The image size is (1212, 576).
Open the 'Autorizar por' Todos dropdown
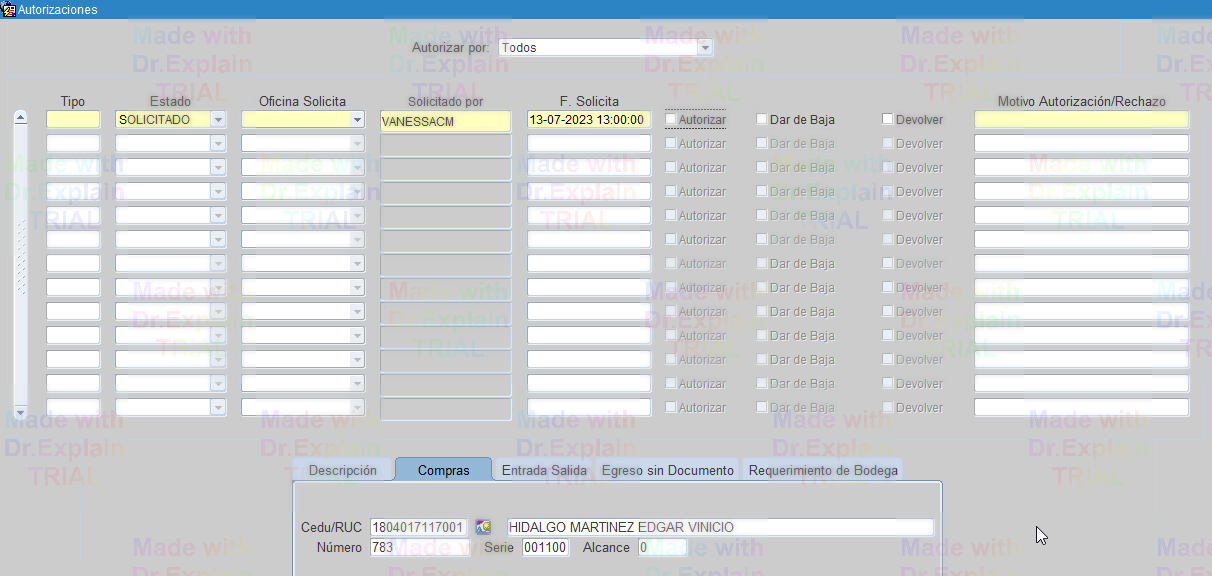point(705,47)
